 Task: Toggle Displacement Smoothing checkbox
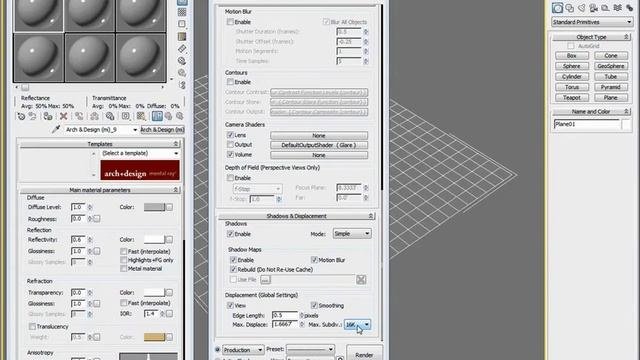(314, 305)
